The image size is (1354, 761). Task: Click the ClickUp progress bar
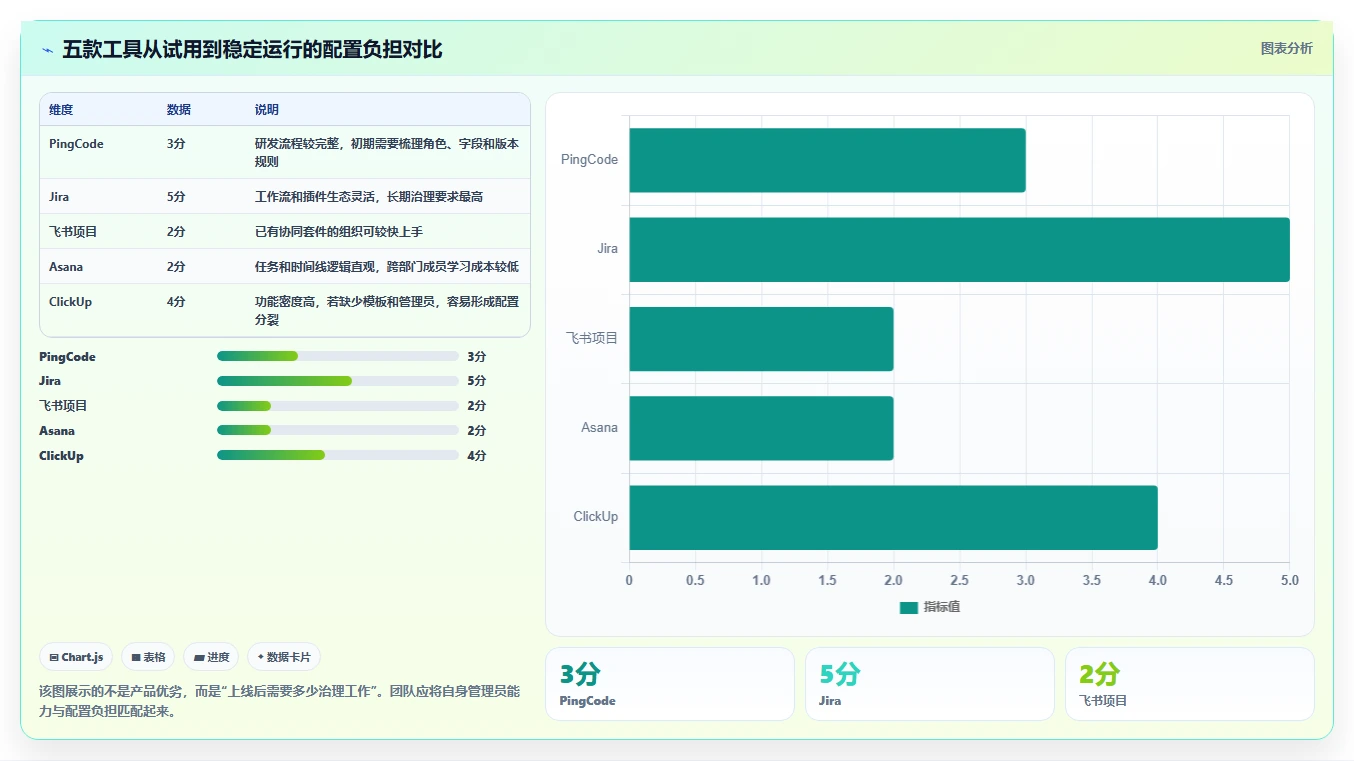[x=338, y=456]
